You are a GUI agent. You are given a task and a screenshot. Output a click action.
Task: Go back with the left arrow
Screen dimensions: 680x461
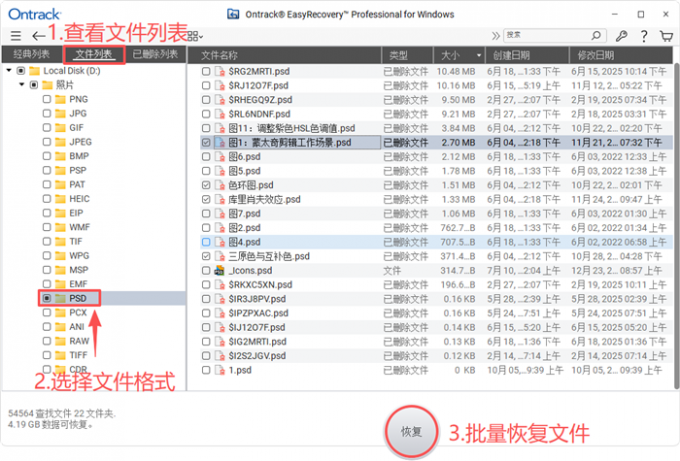pyautogui.click(x=38, y=36)
